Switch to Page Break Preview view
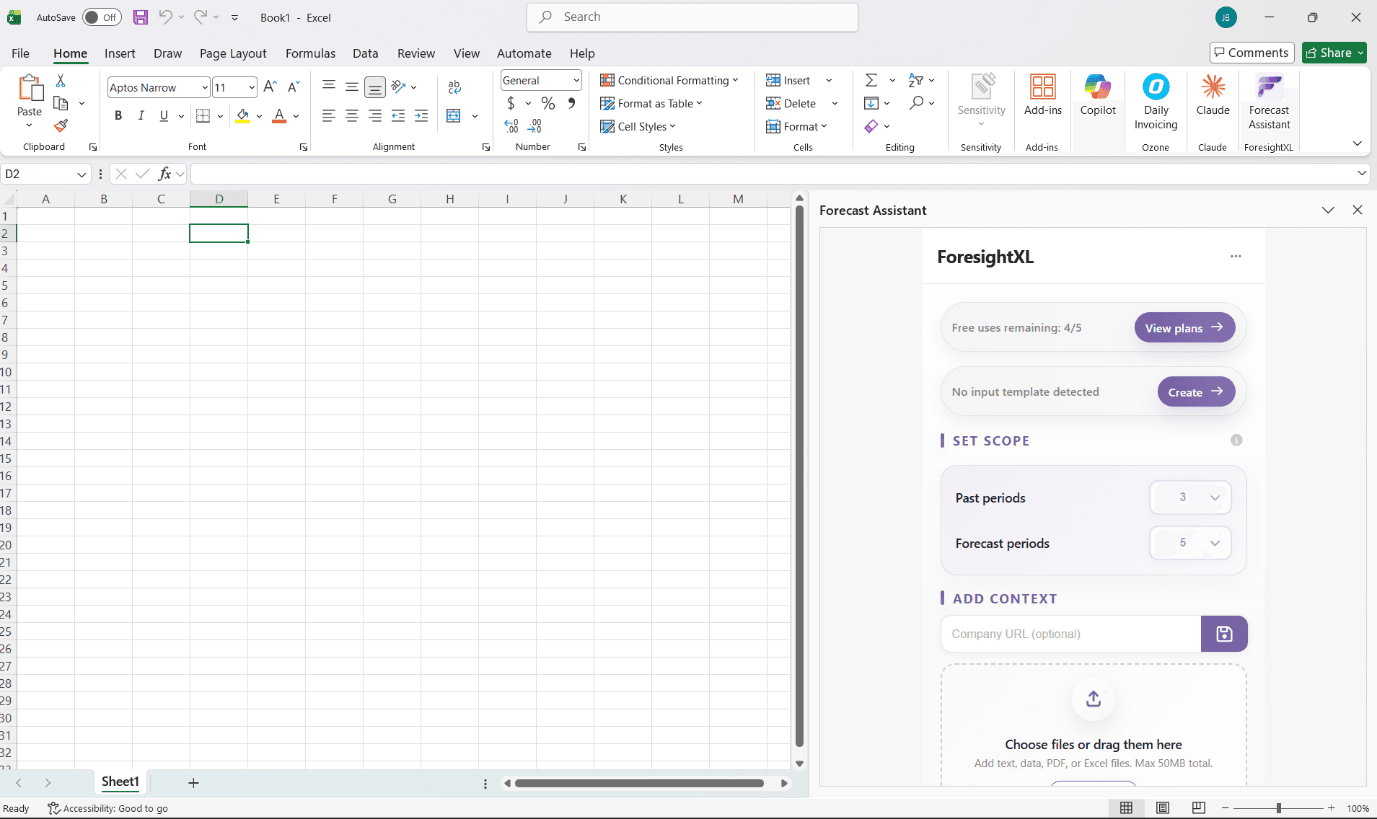 tap(1198, 808)
